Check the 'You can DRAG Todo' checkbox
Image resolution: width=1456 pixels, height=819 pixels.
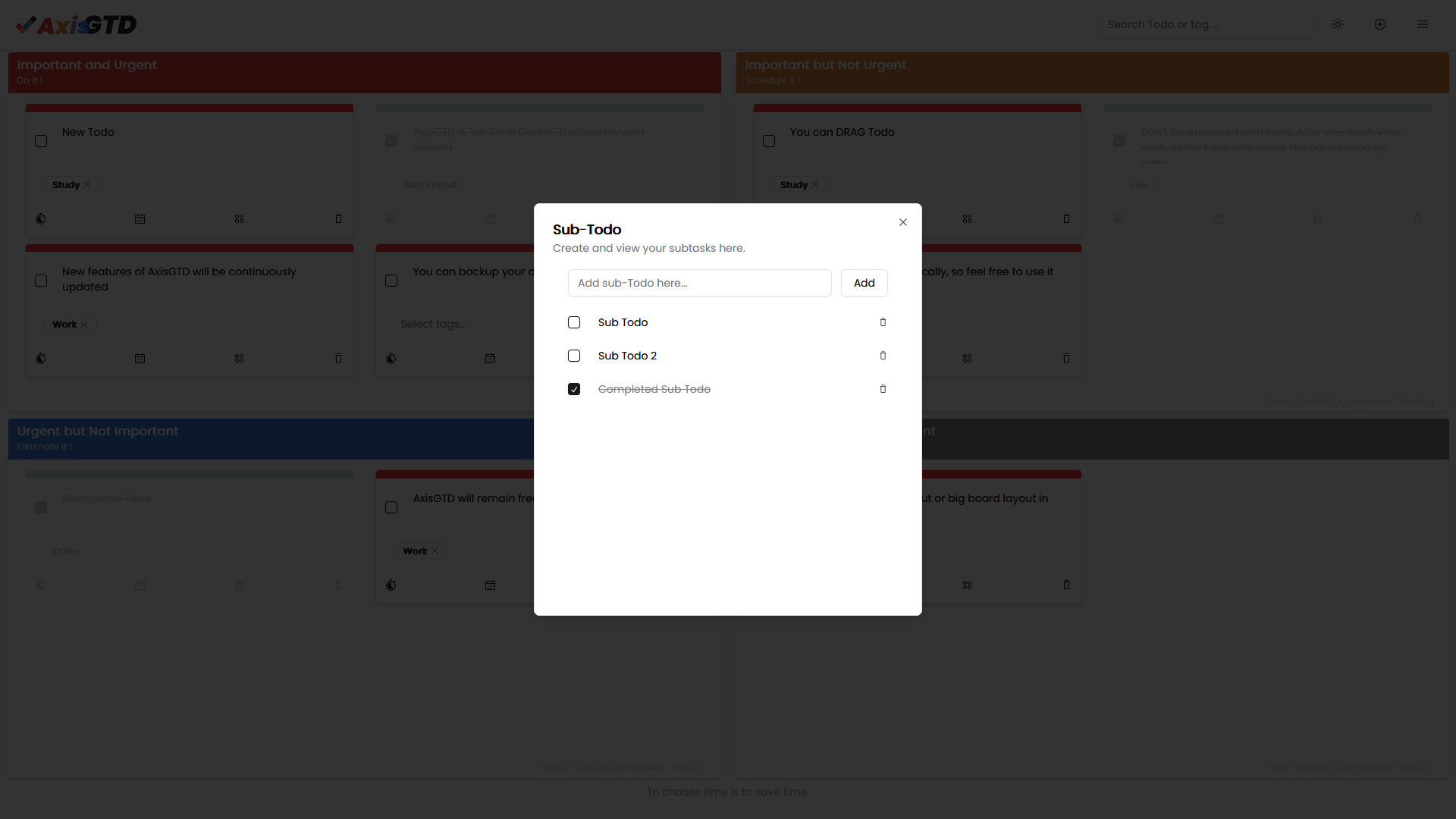coord(769,141)
